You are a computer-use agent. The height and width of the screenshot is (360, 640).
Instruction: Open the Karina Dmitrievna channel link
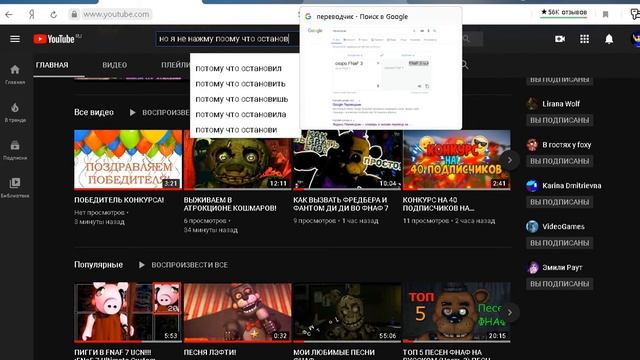pos(571,186)
